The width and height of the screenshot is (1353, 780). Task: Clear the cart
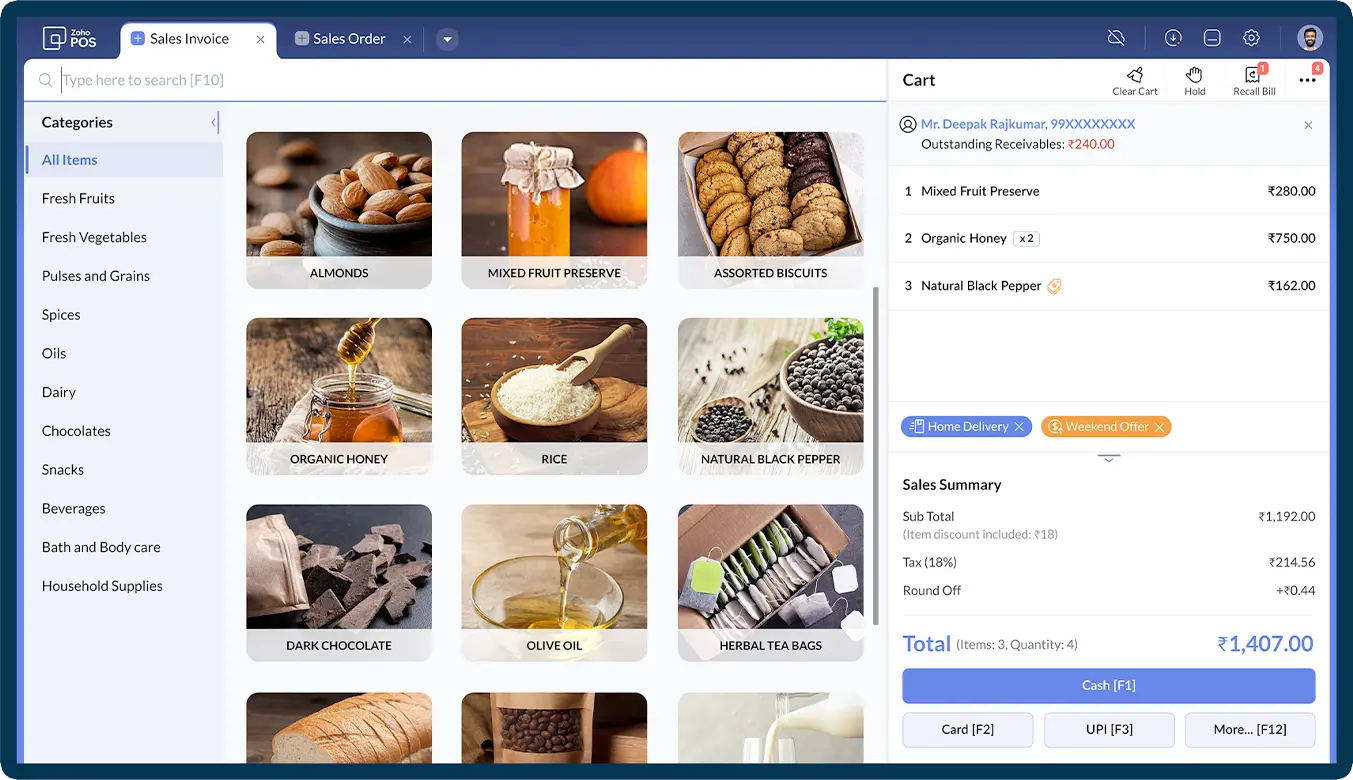[1135, 81]
